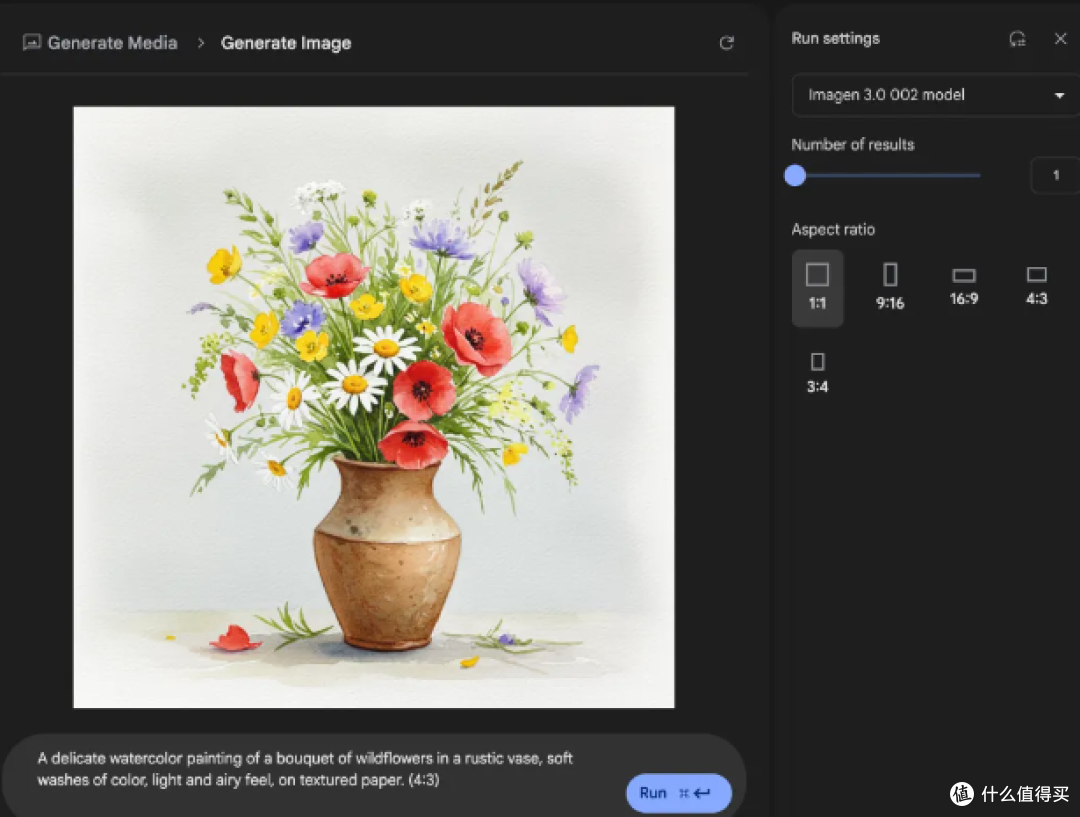Click the refresh icon above the image
The width and height of the screenshot is (1080, 817).
click(727, 43)
